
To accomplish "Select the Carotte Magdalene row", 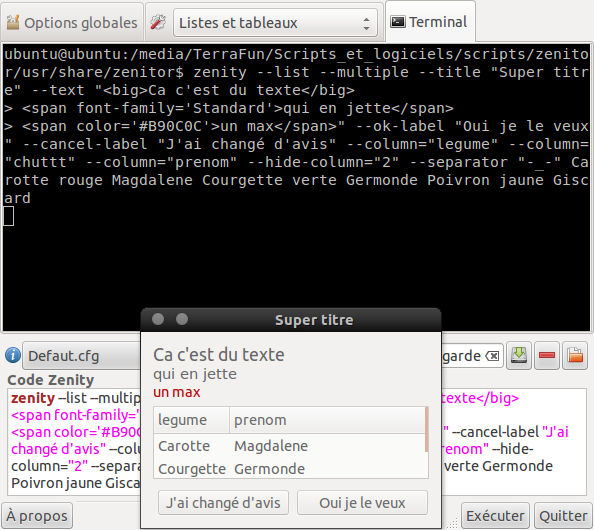I will pyautogui.click(x=289, y=446).
